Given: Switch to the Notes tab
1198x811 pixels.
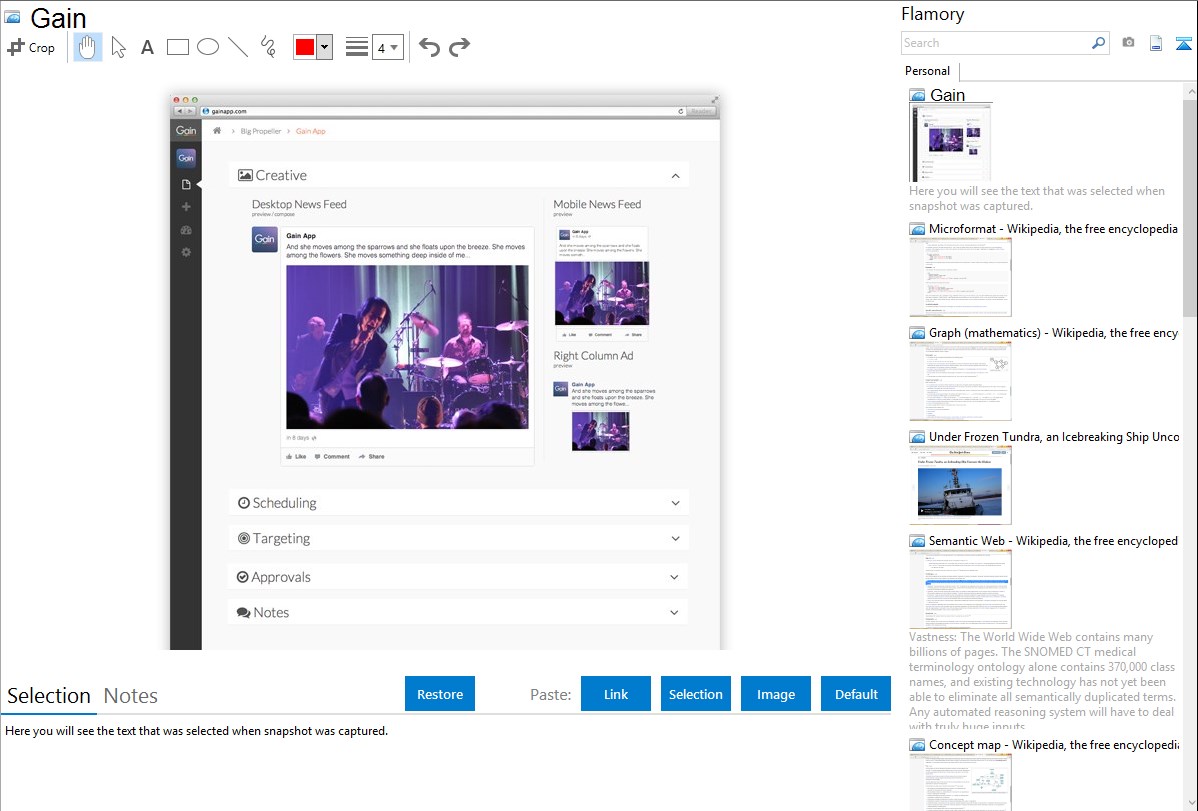Looking at the screenshot, I should coord(131,696).
